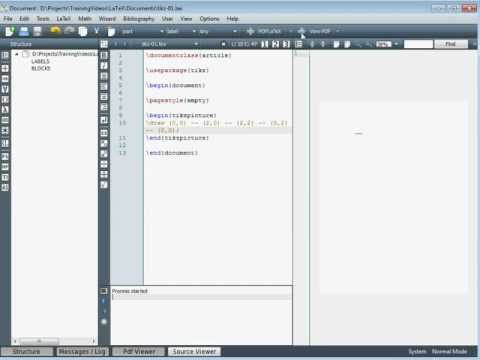
Task: Select the BLOCKS entry in structure tree
Action: (41, 68)
